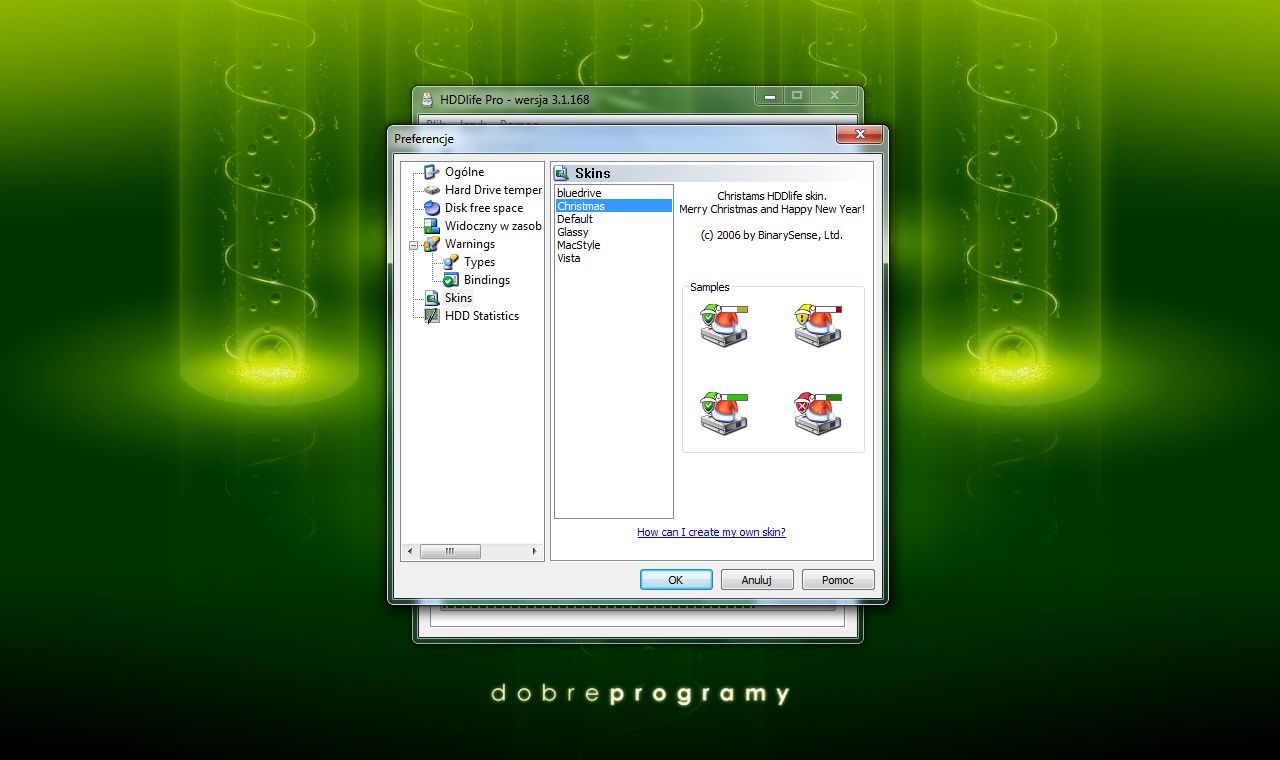Maximize the HDDlife Pro window
This screenshot has height=760, width=1280.
(797, 96)
